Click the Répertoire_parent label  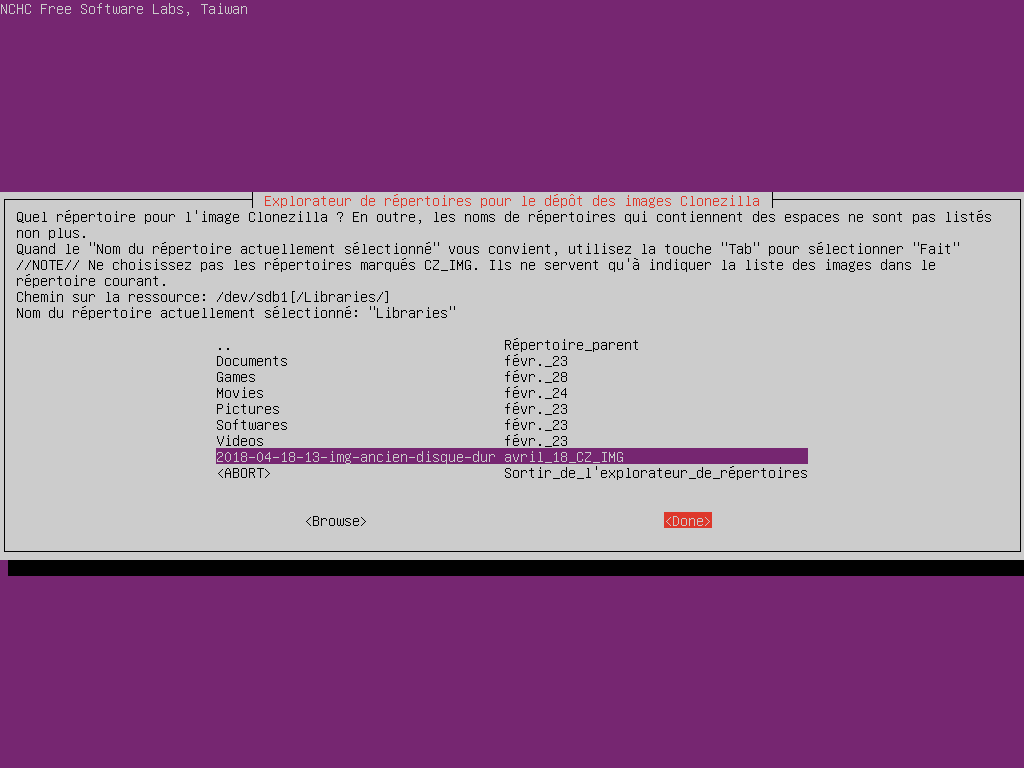click(x=571, y=345)
